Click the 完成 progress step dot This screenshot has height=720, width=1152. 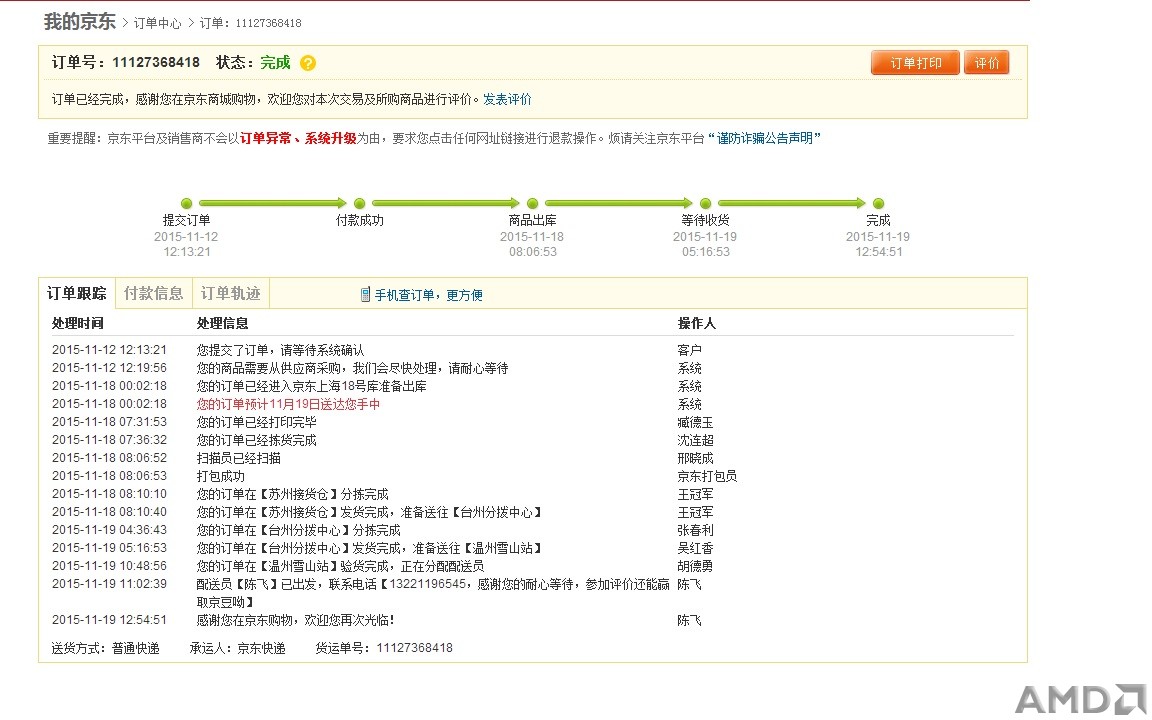[x=878, y=204]
